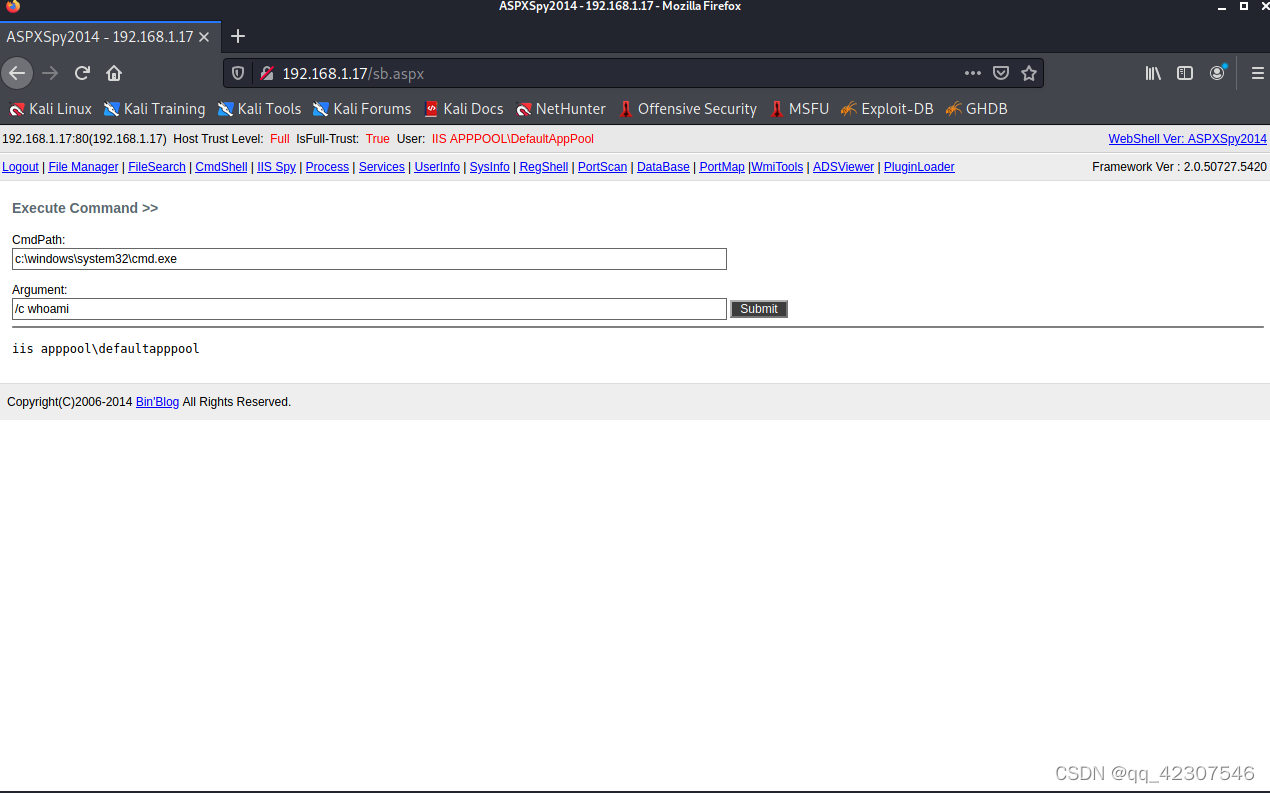Open the PortScan page

[602, 167]
